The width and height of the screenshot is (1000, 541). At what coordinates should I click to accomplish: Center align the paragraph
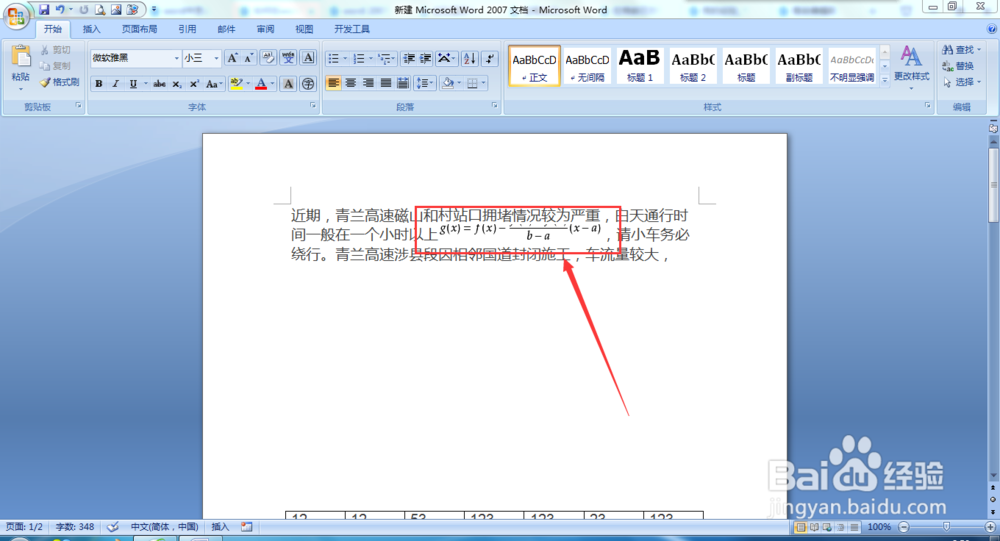(351, 83)
